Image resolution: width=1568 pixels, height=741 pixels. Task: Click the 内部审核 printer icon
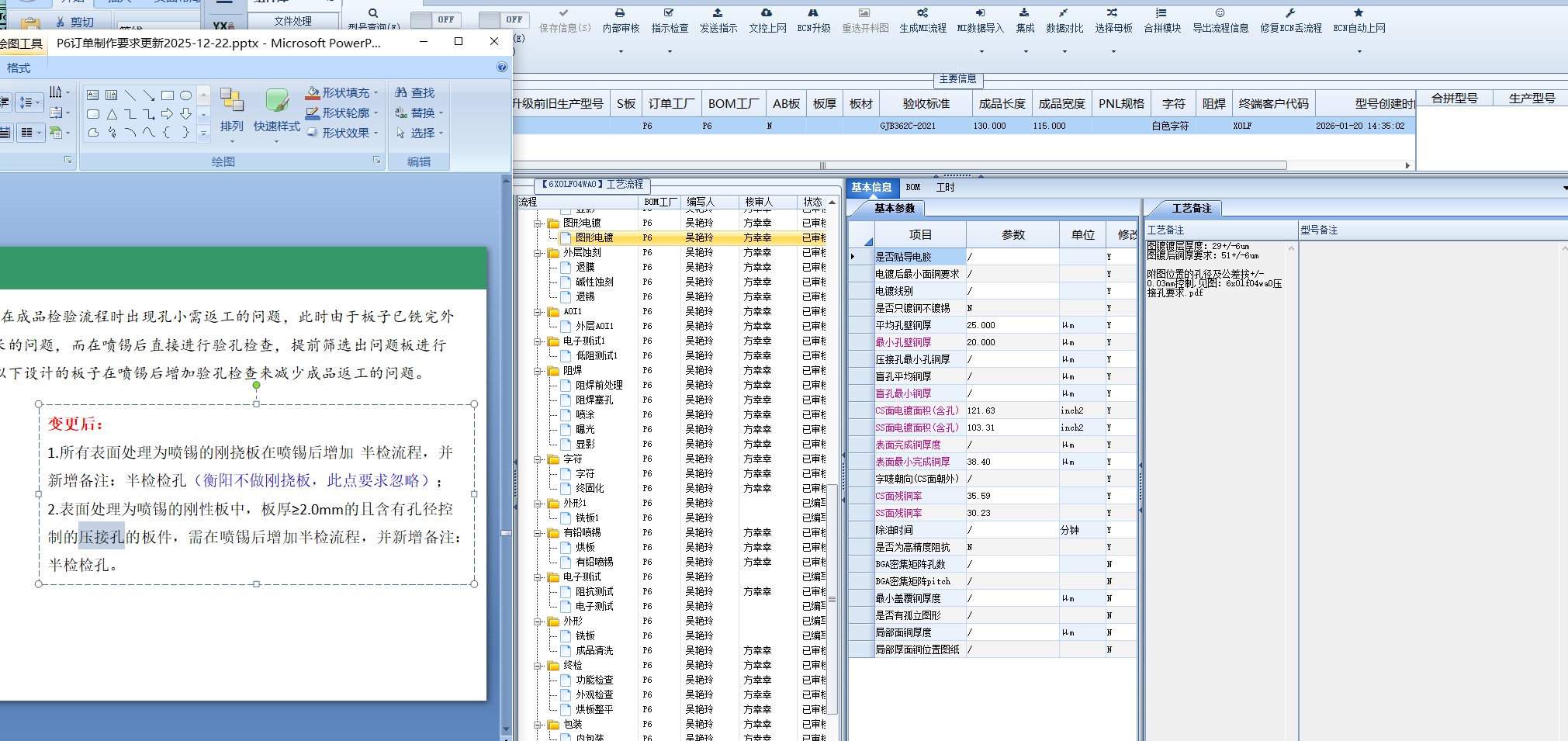coord(620,13)
